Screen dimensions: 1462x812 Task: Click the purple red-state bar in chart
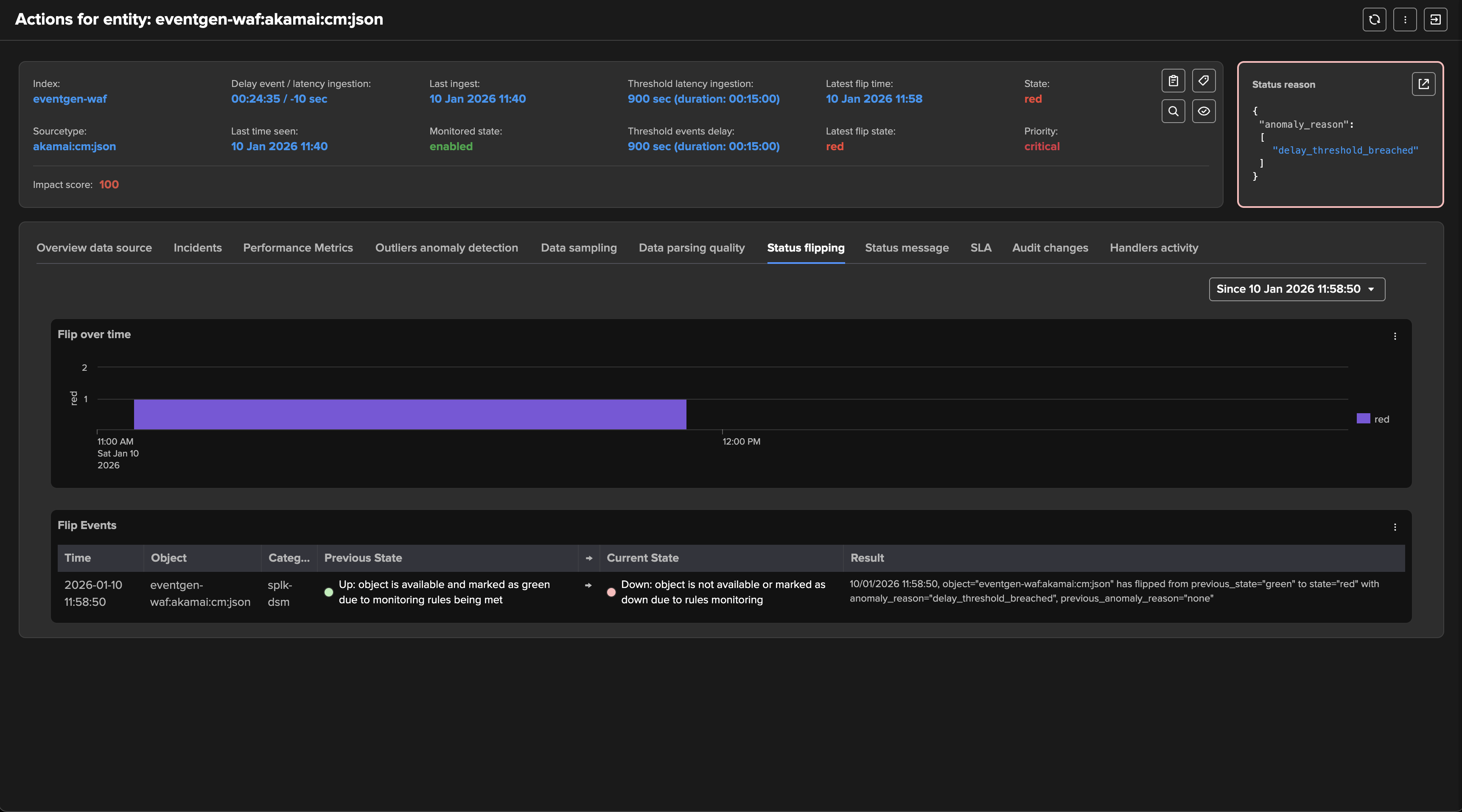click(x=410, y=414)
